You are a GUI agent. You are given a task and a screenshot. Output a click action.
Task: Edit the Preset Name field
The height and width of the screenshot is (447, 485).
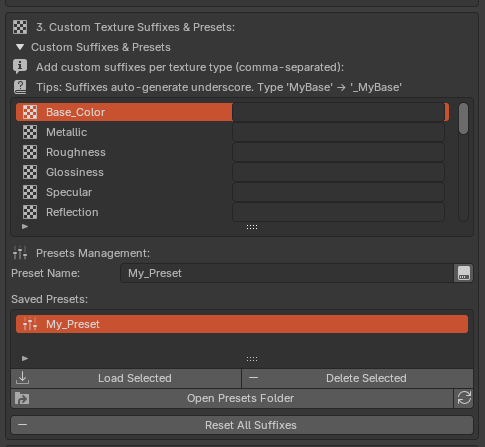tap(287, 273)
